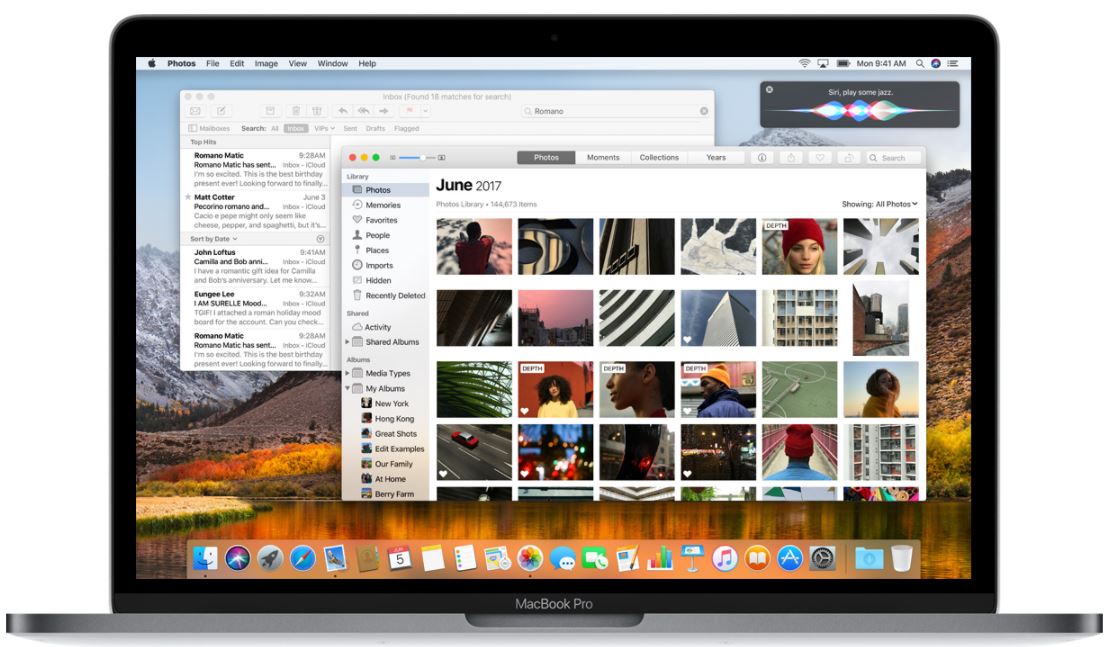
Task: Select the All search scope in Mail
Action: click(275, 129)
